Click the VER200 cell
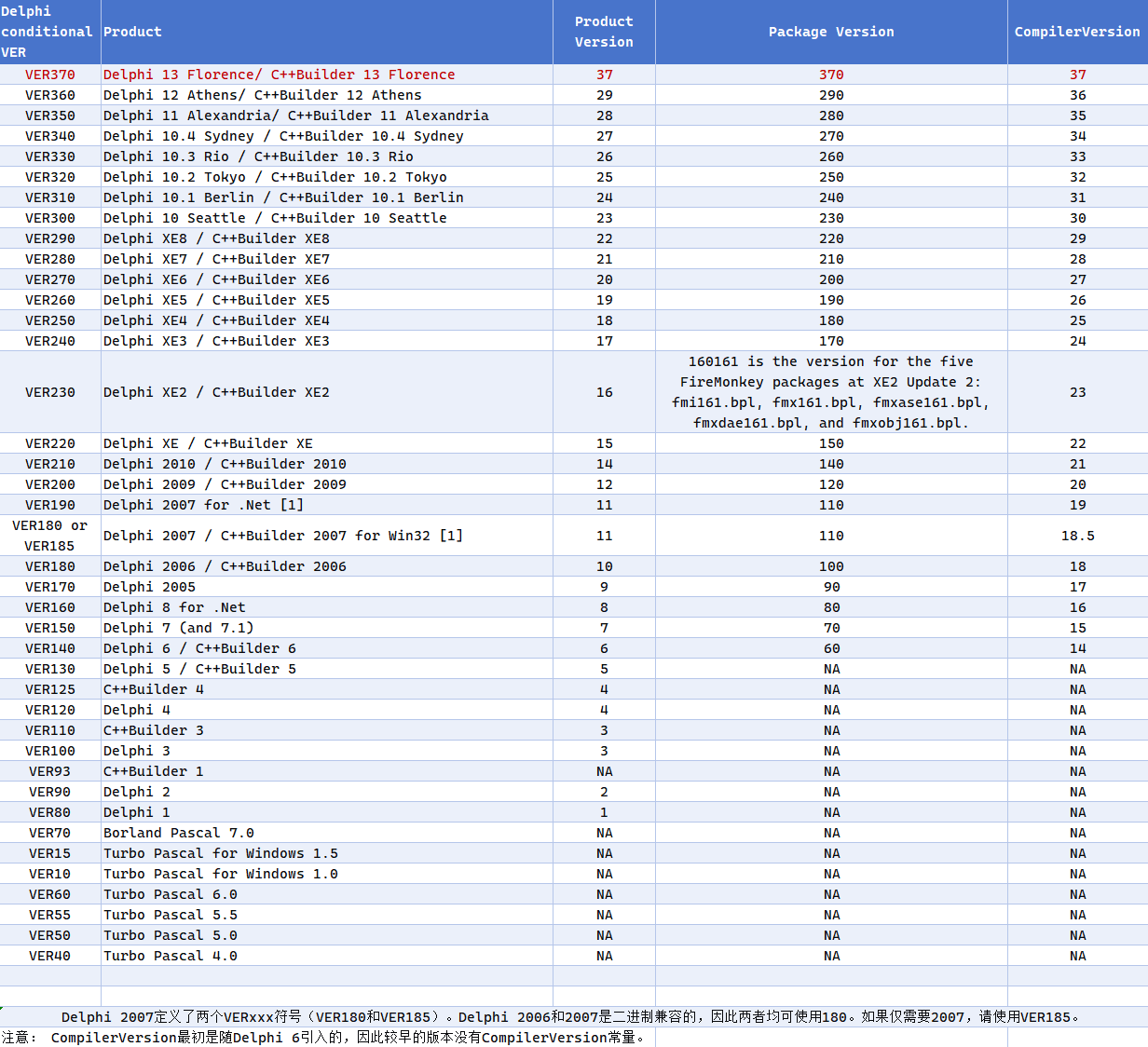Screen dimensions: 1148x1047 point(50,484)
